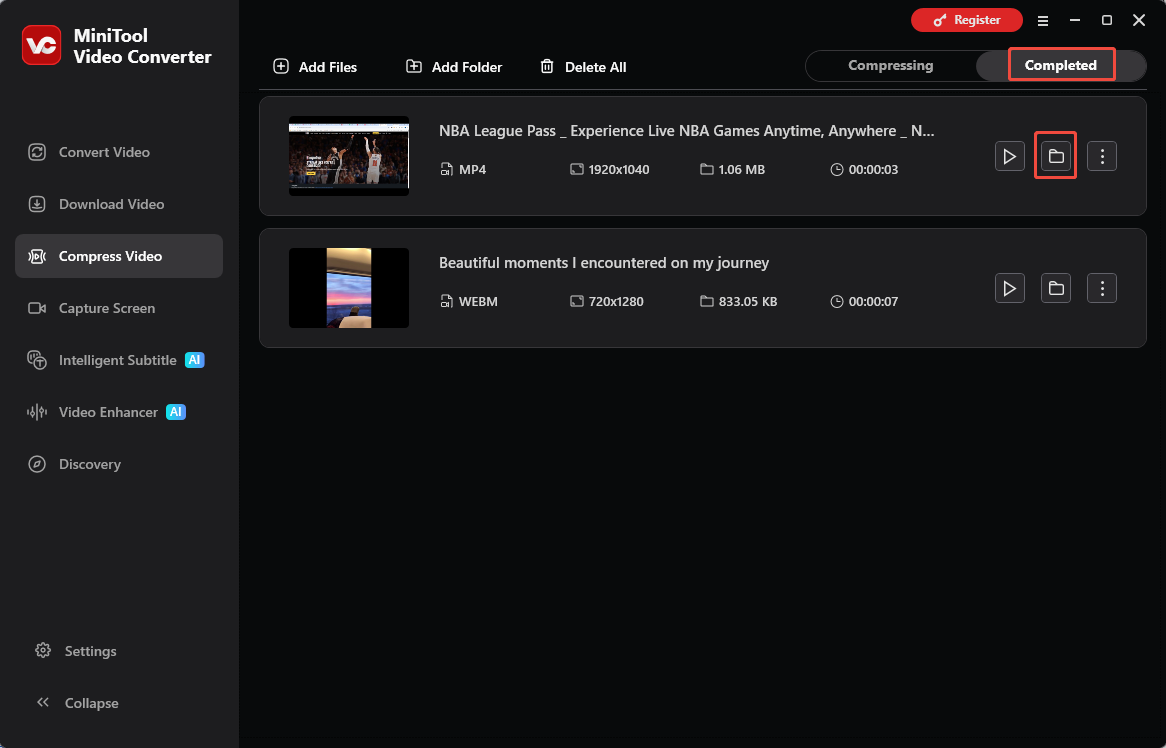
Task: Maximize the MiniTool window
Action: coord(1107,20)
